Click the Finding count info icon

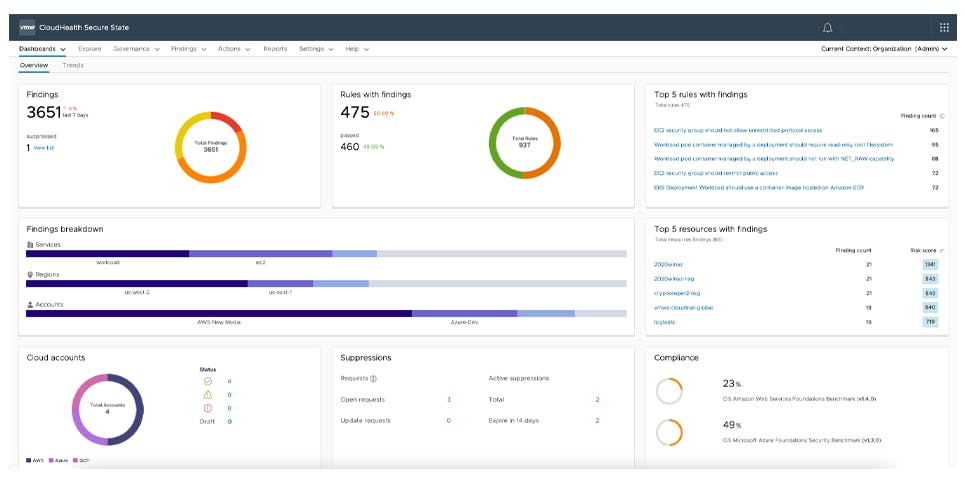coord(942,116)
